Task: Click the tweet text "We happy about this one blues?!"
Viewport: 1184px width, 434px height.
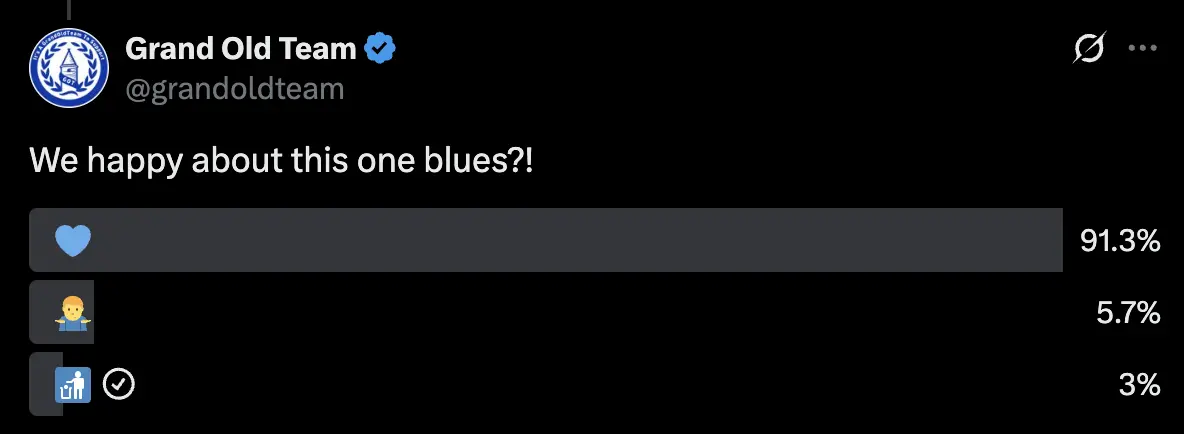Action: [x=281, y=160]
